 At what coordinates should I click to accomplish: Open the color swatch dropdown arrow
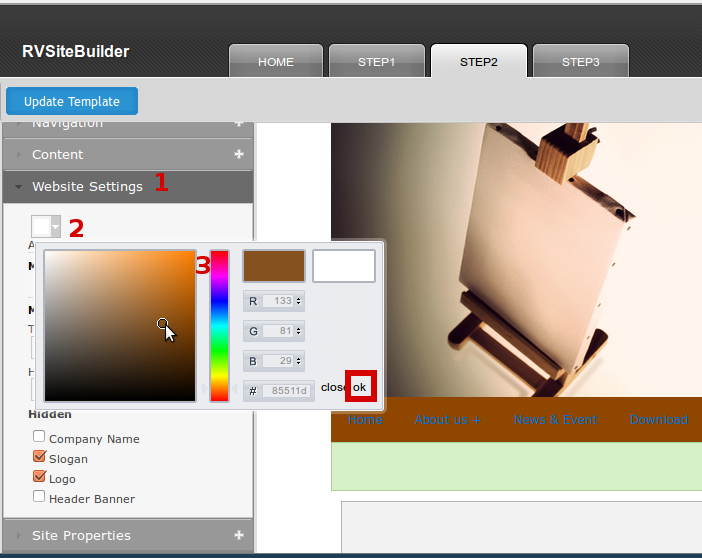(x=56, y=227)
